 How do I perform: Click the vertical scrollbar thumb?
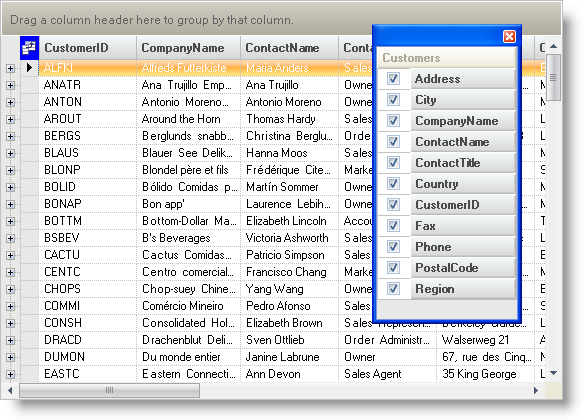pos(553,77)
